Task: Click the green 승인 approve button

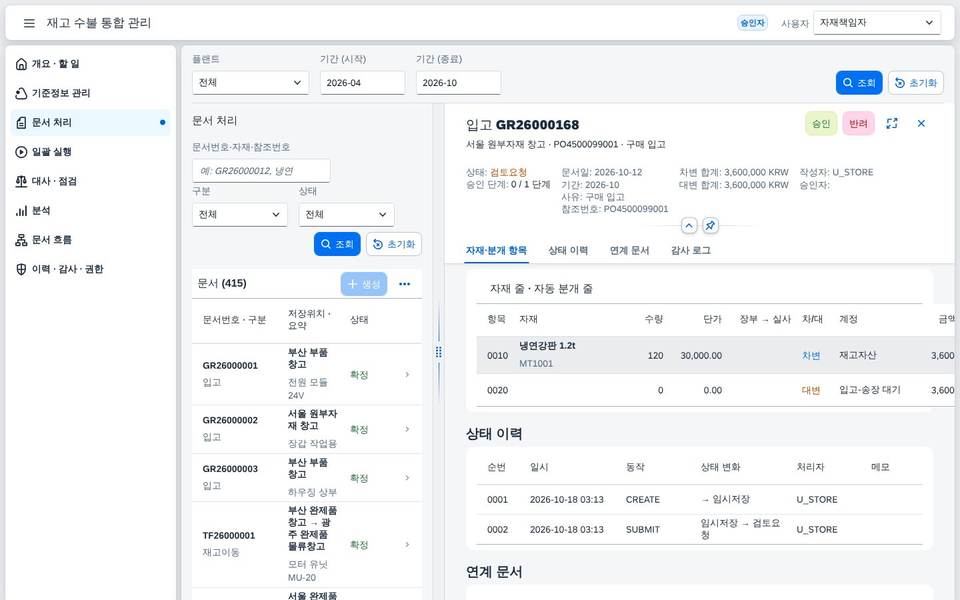Action: 821,124
